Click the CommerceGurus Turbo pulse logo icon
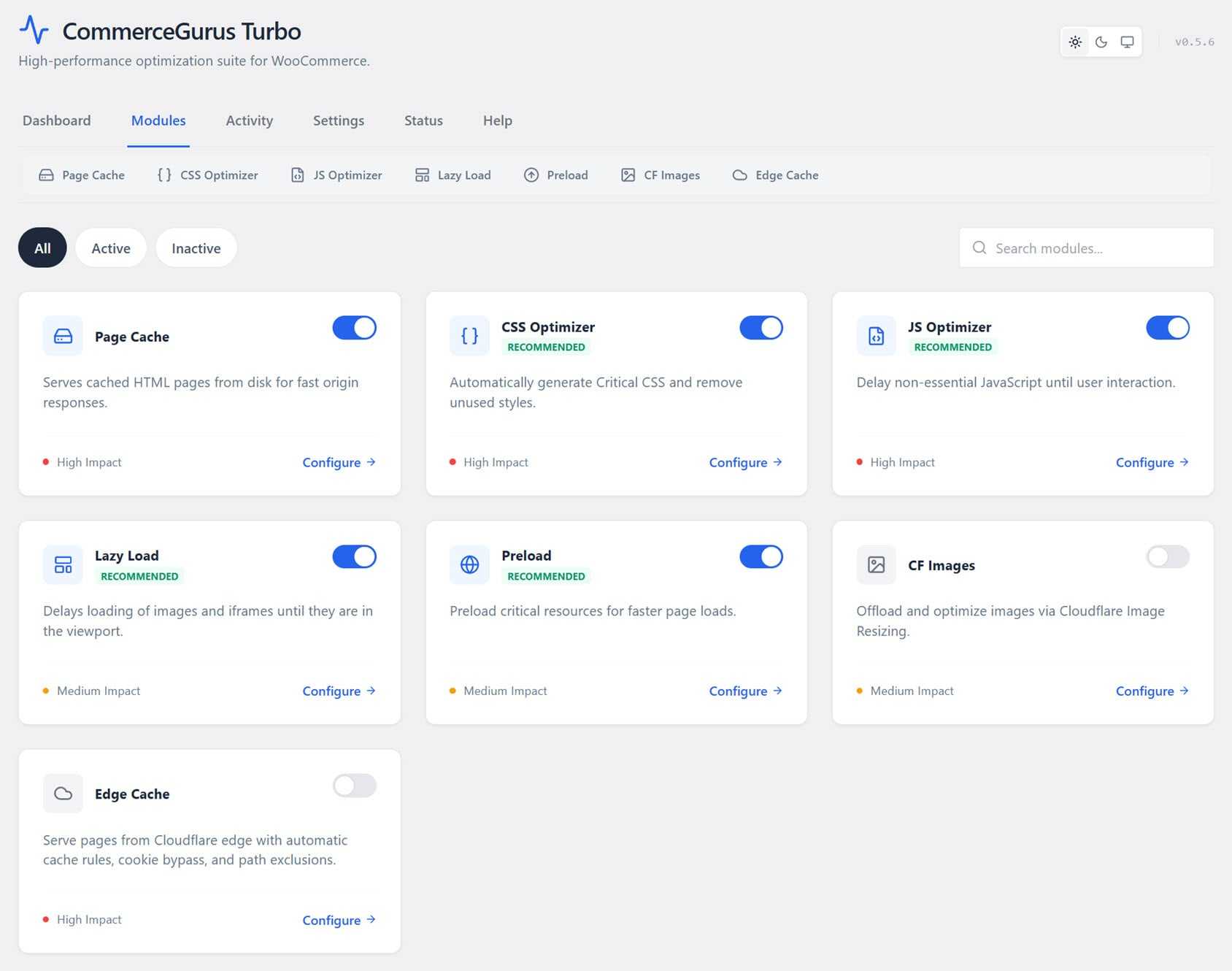Screen dimensions: 1232x971 34,30
